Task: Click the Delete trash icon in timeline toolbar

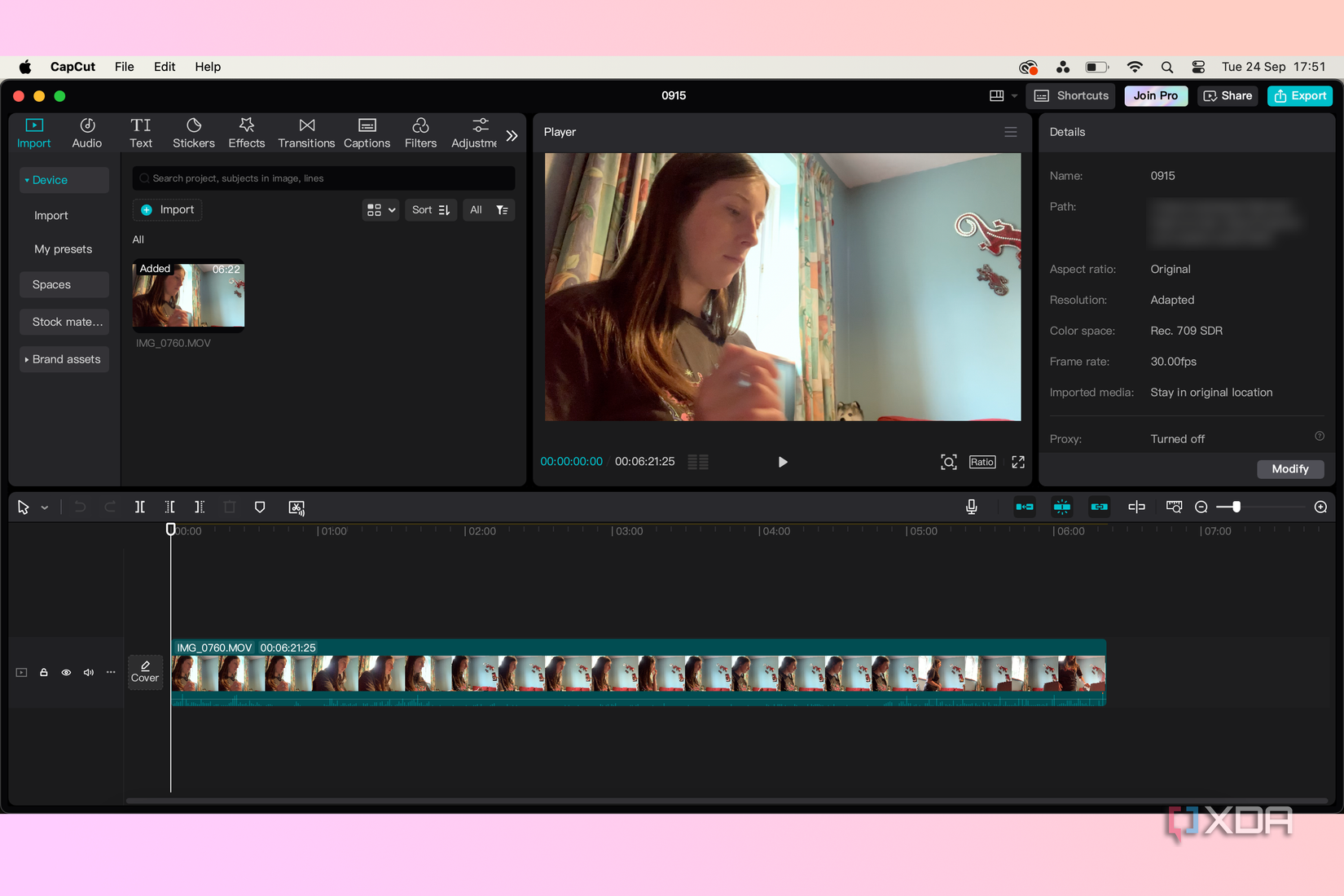Action: [x=230, y=507]
